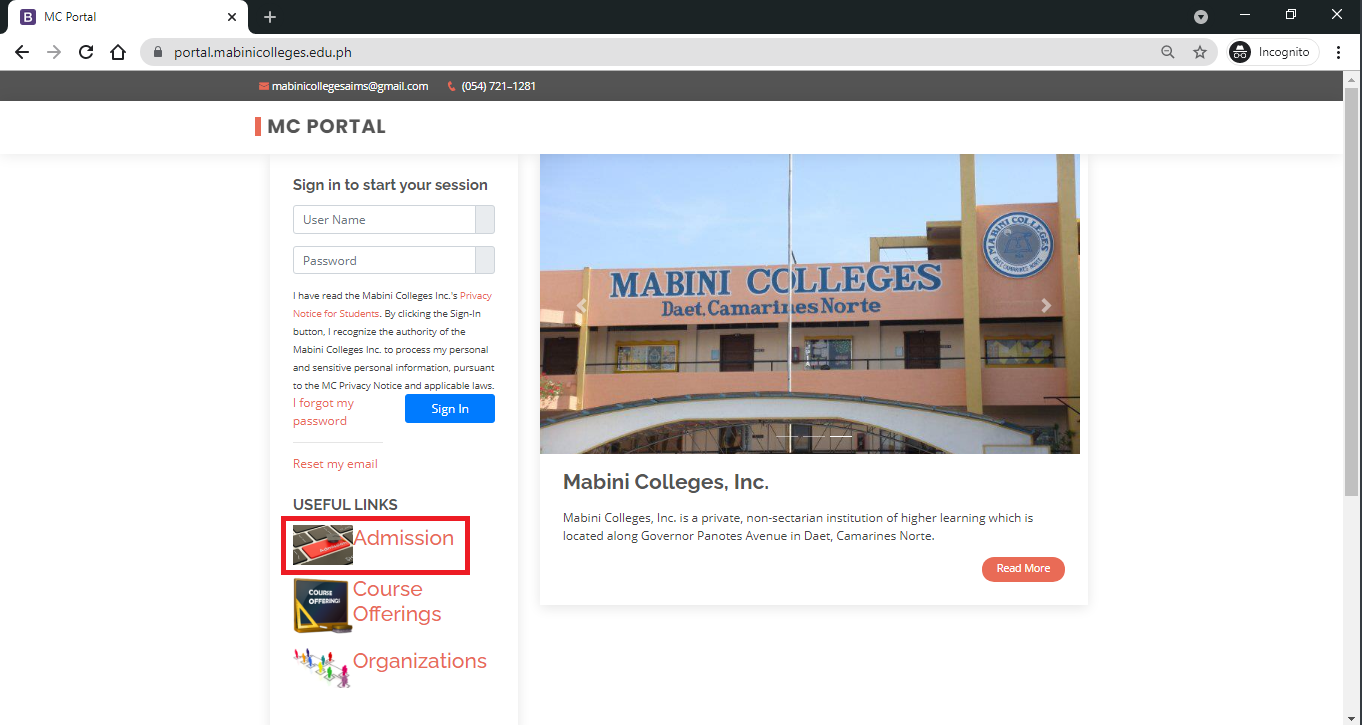Advance carousel with next arrow
1362x725 pixels.
coord(1046,306)
